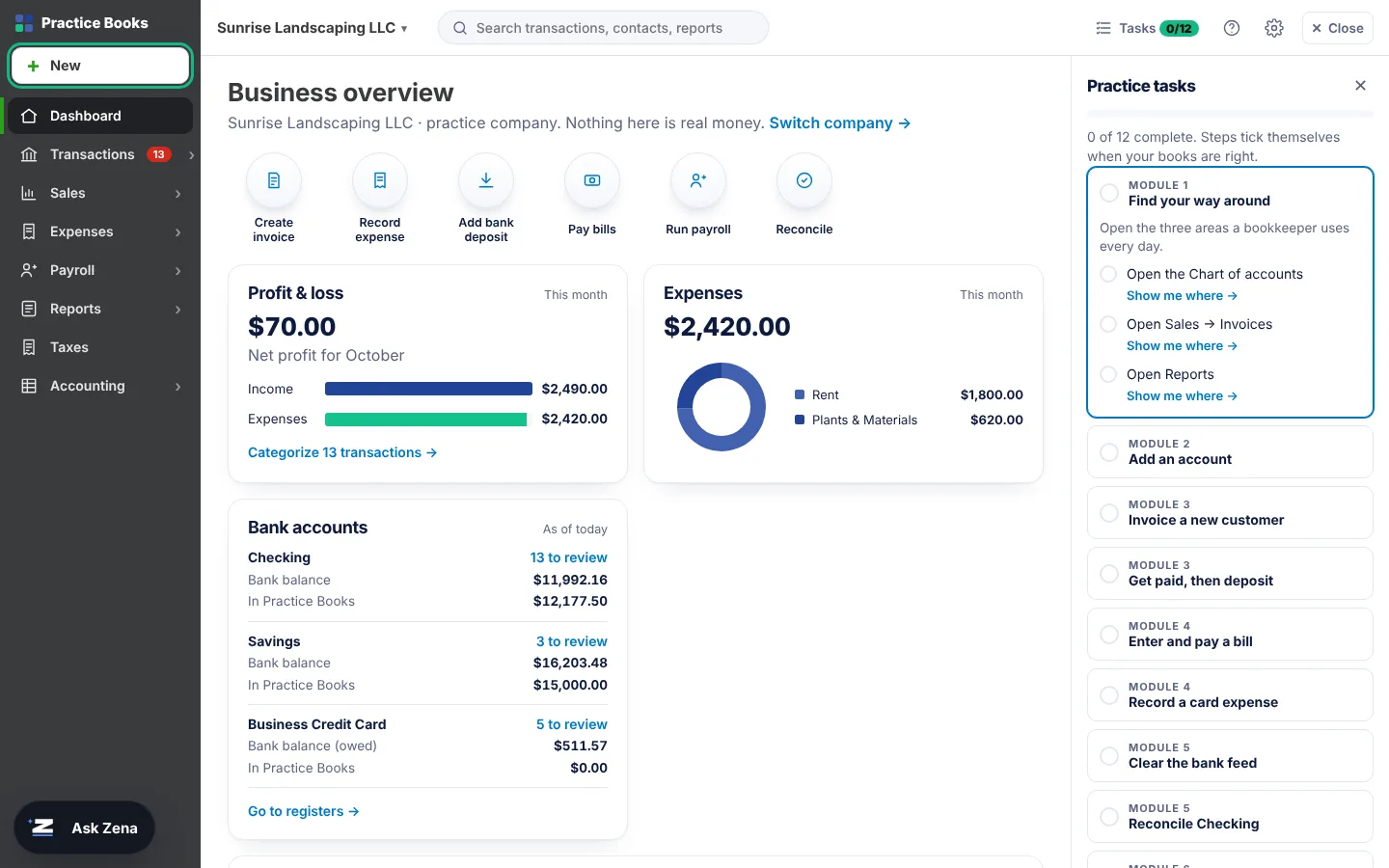The image size is (1389, 868).
Task: Open Accounting in the sidebar menu
Action: pos(100,386)
